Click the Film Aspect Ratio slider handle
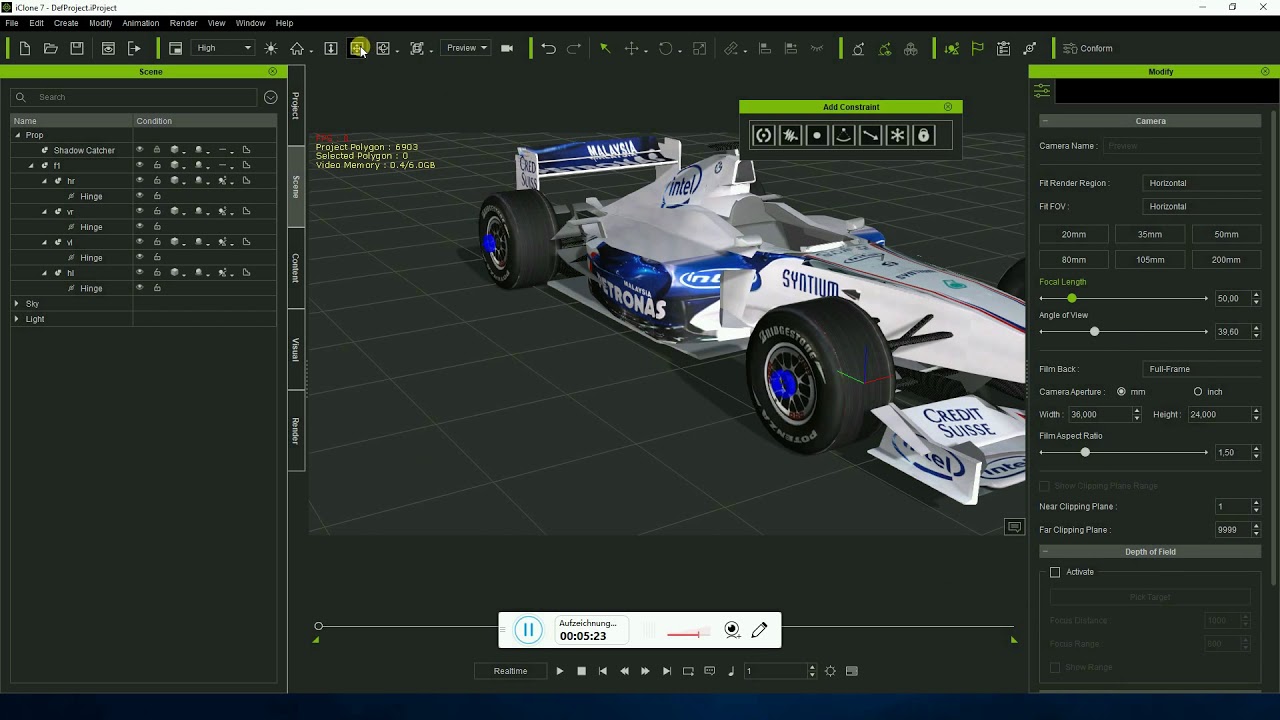Screen dimensions: 1280x720 pyautogui.click(x=1085, y=452)
